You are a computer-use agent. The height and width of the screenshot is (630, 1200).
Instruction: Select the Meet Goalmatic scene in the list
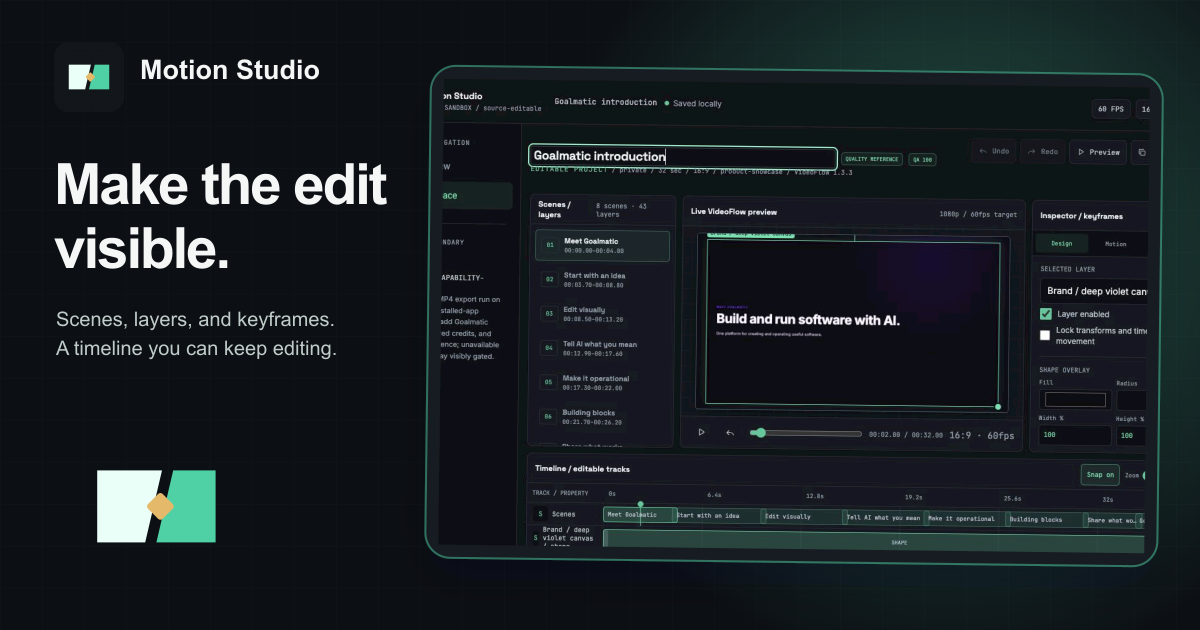point(603,246)
